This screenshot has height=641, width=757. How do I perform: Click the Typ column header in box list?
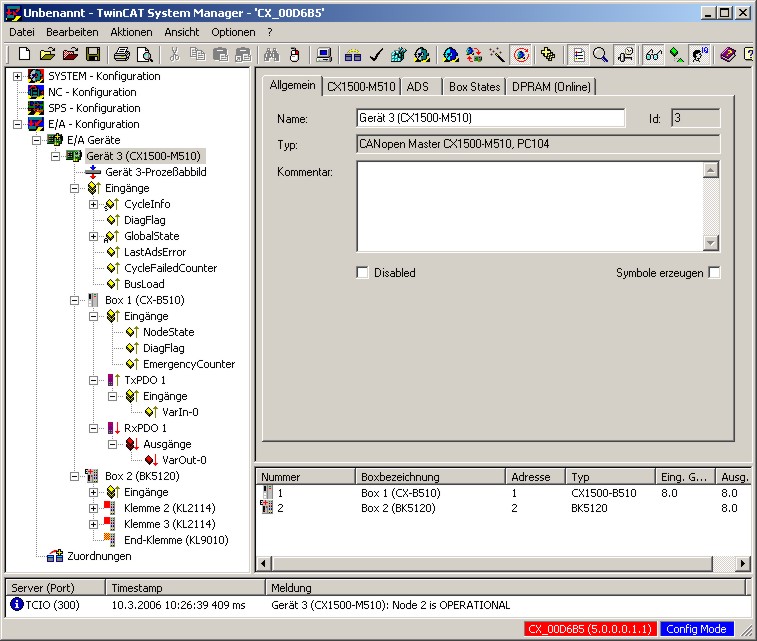pos(610,477)
